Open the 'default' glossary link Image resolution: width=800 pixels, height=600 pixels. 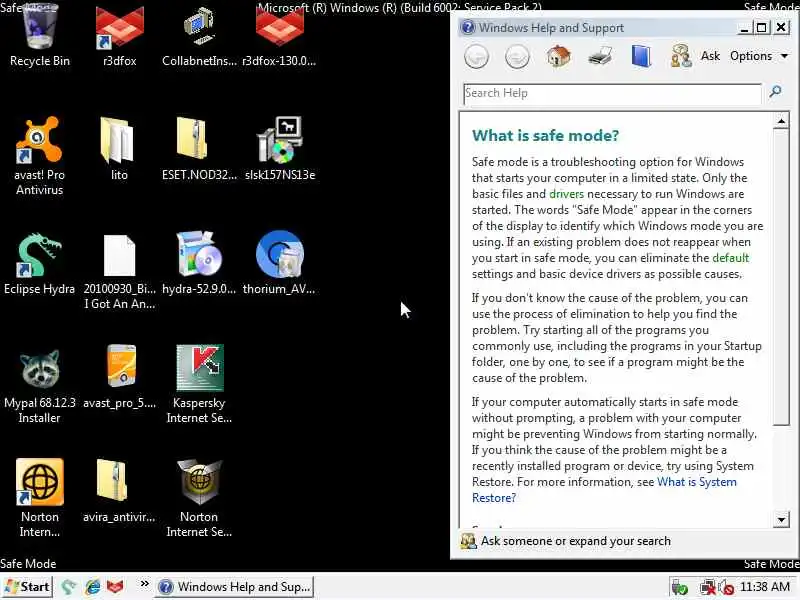coord(731,258)
